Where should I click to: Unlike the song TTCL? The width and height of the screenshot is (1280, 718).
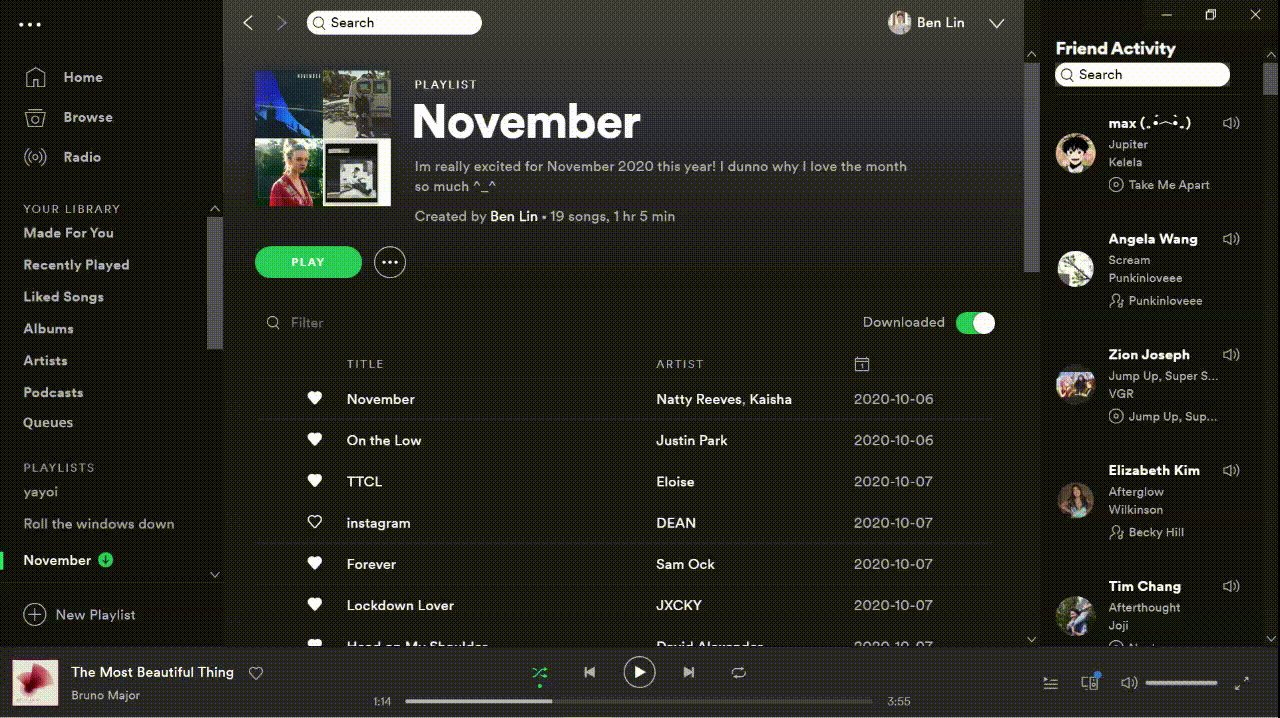tap(314, 481)
